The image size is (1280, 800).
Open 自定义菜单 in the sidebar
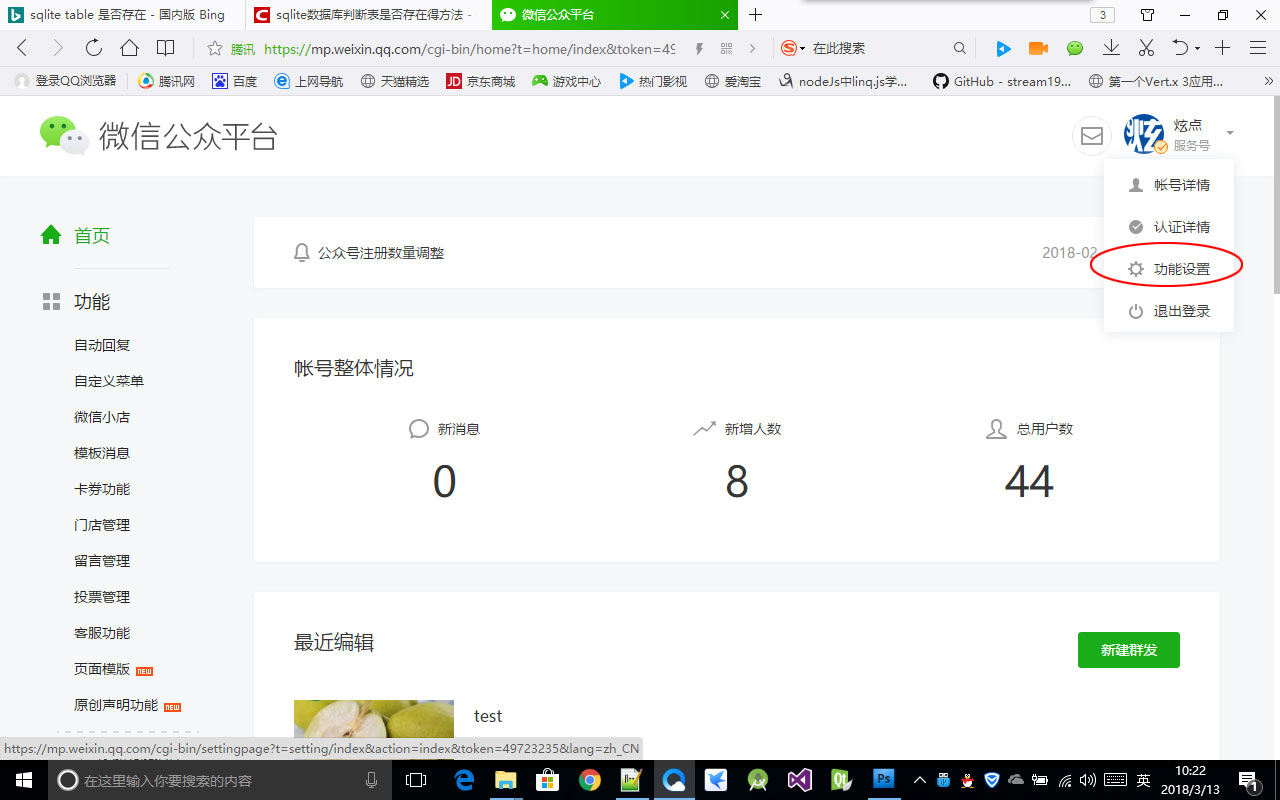pos(109,381)
